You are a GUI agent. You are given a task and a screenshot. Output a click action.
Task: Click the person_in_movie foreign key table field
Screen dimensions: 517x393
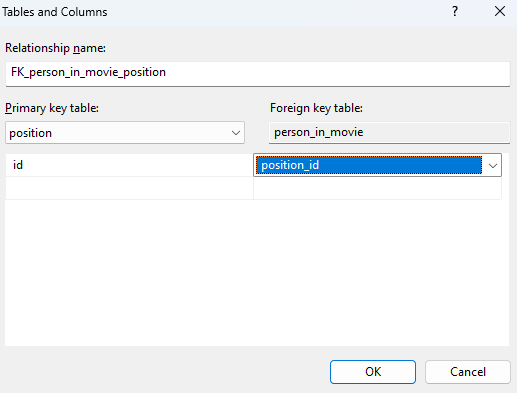click(389, 133)
